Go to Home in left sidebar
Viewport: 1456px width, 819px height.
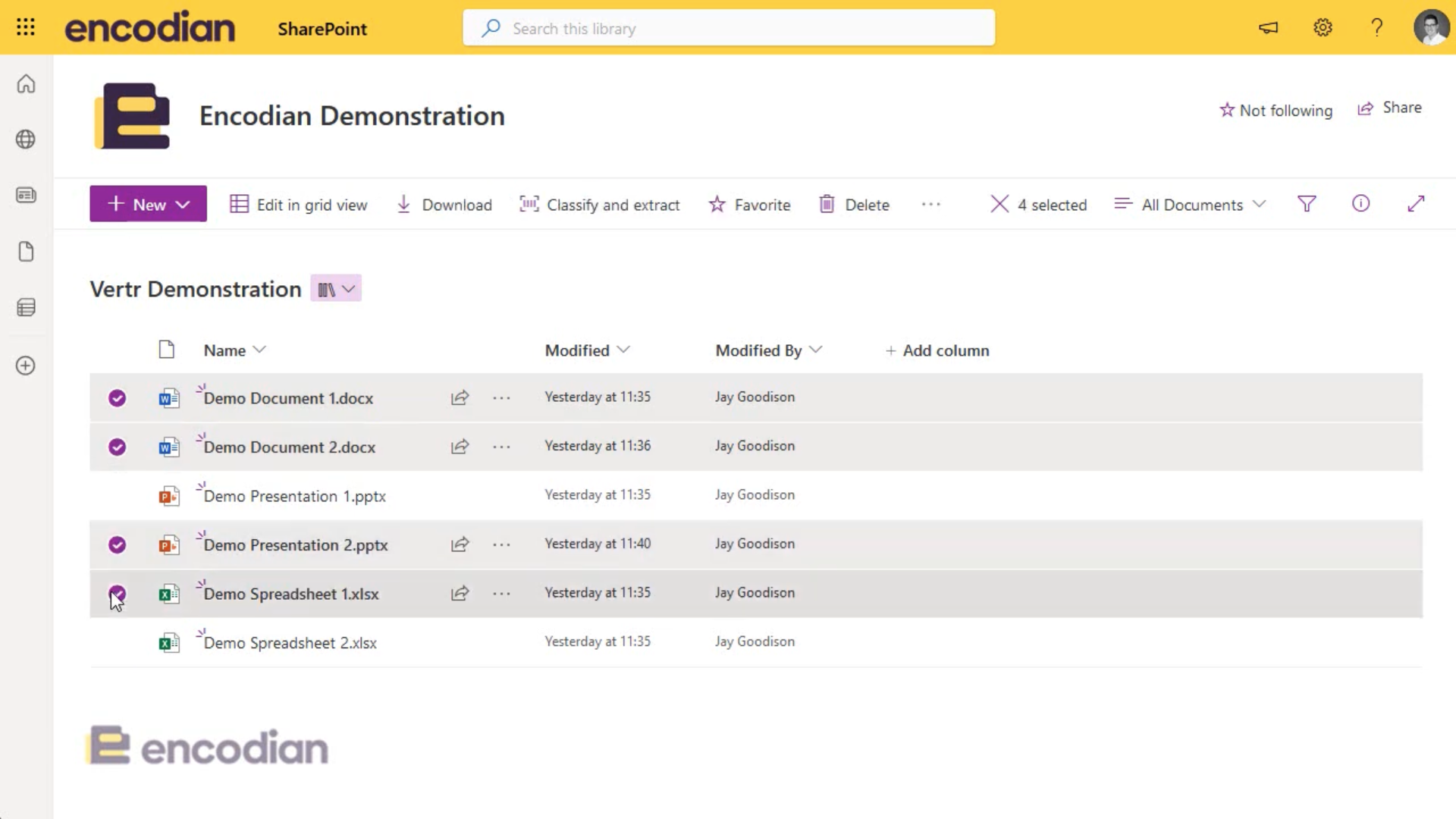[x=26, y=83]
